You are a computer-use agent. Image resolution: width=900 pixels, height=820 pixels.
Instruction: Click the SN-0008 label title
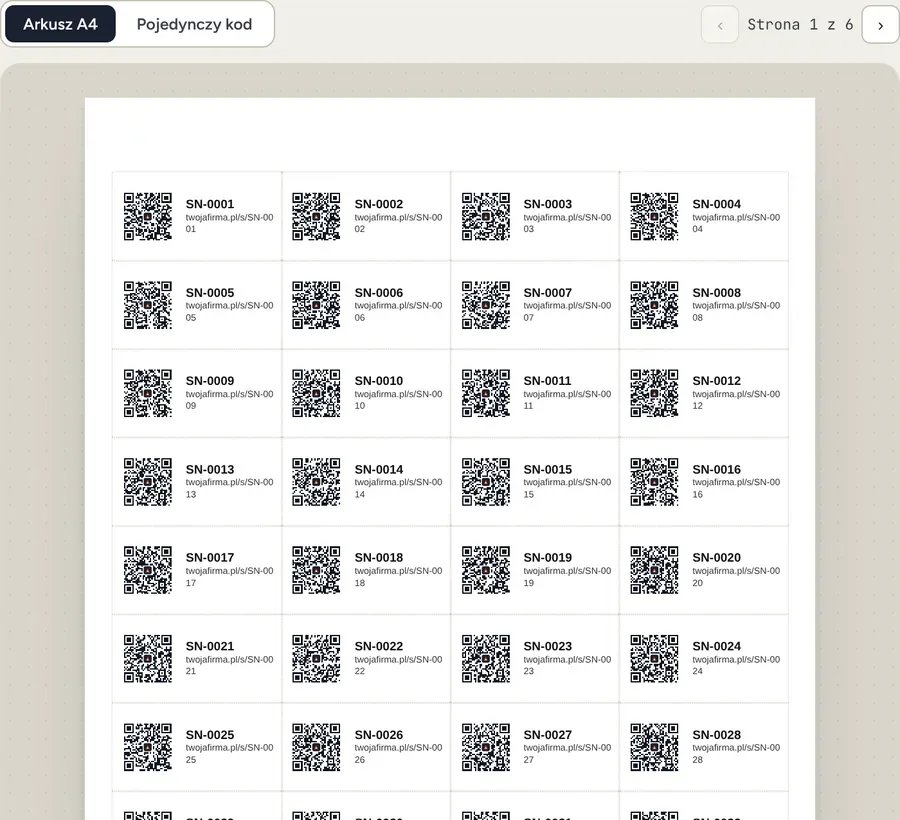(717, 293)
